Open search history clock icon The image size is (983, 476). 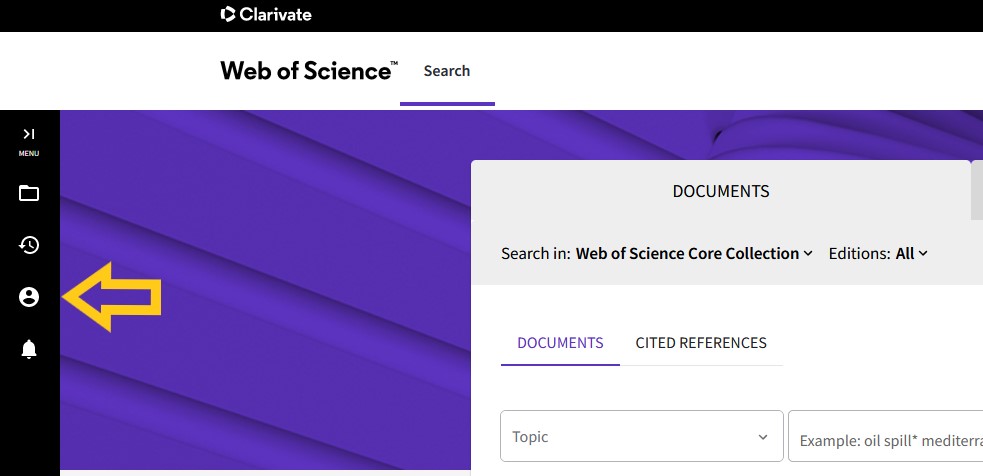click(x=29, y=245)
